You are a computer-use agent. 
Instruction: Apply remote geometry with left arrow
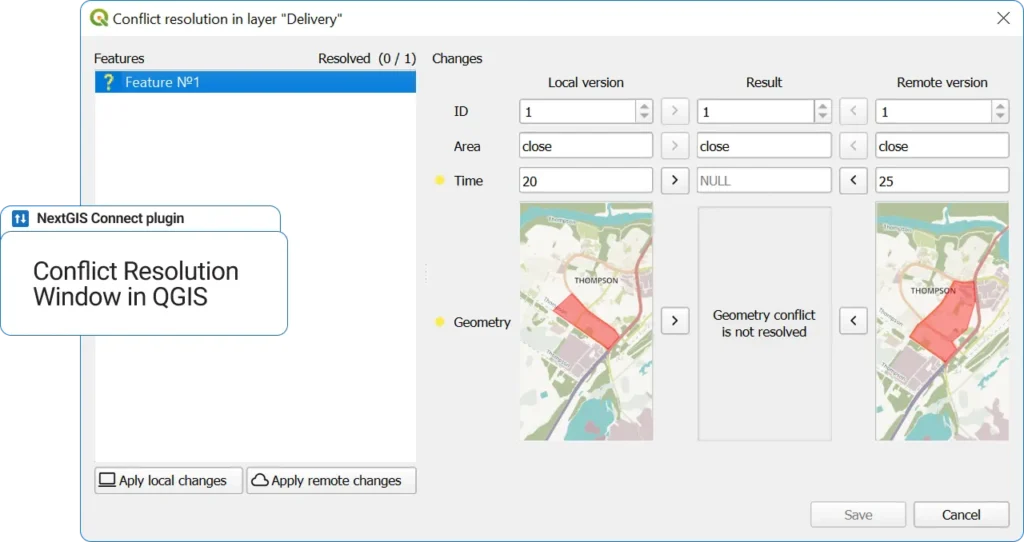pos(853,321)
